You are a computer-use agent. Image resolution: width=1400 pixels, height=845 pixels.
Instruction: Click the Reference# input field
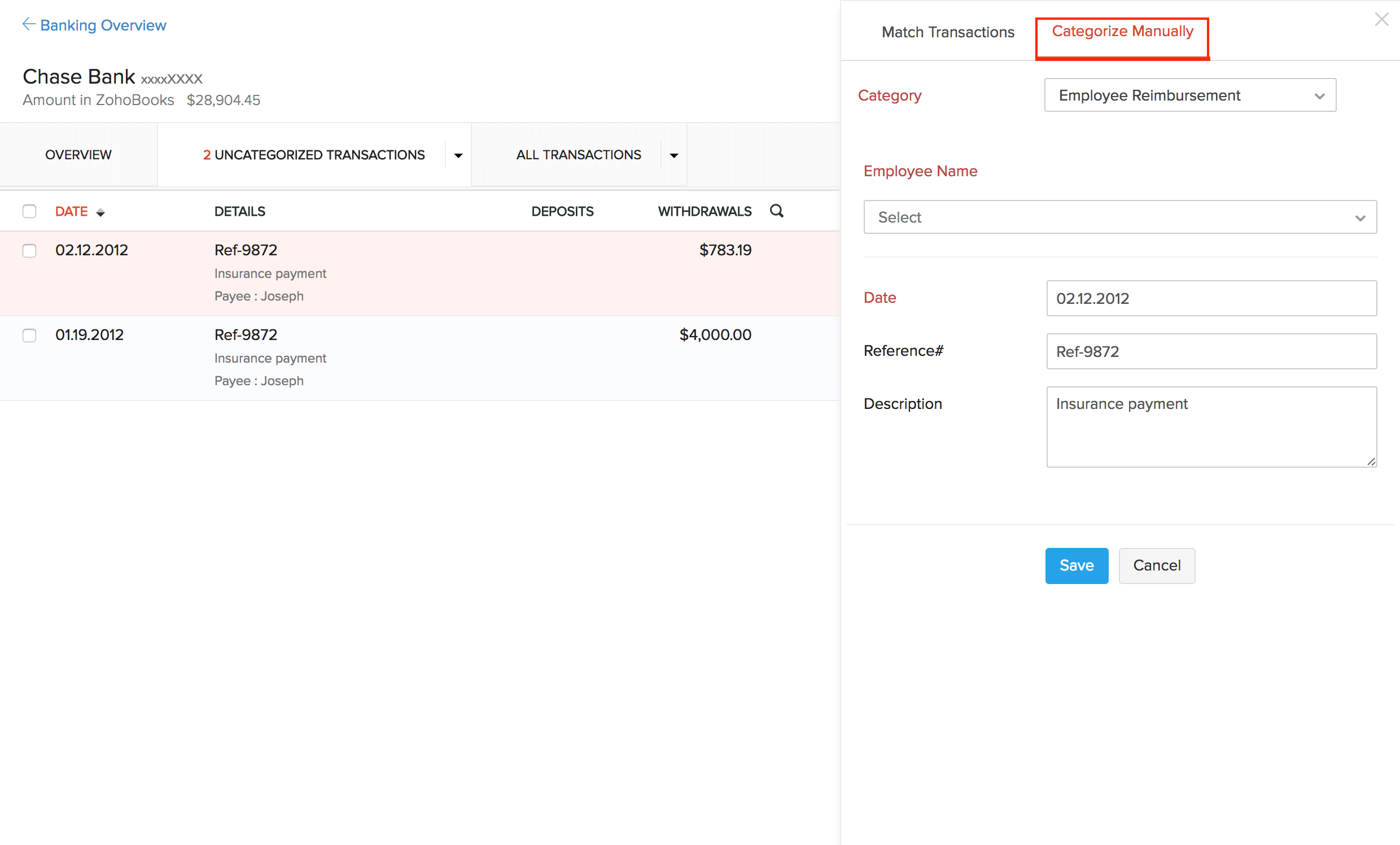tap(1211, 351)
